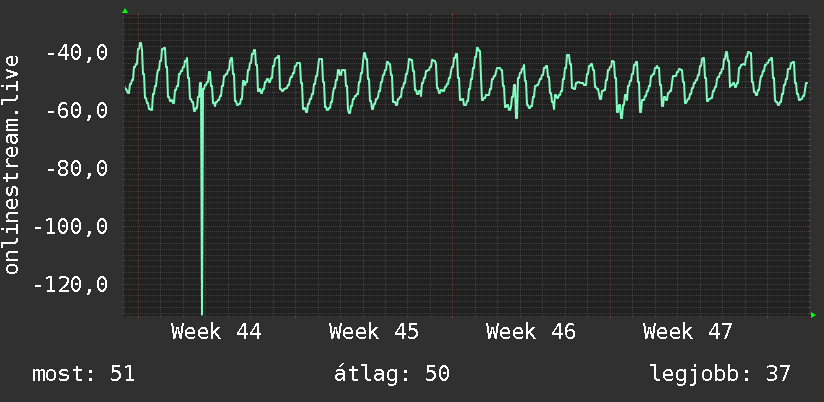Click the '-100,0' y-axis value
This screenshot has width=824, height=402.
pyautogui.click(x=70, y=227)
